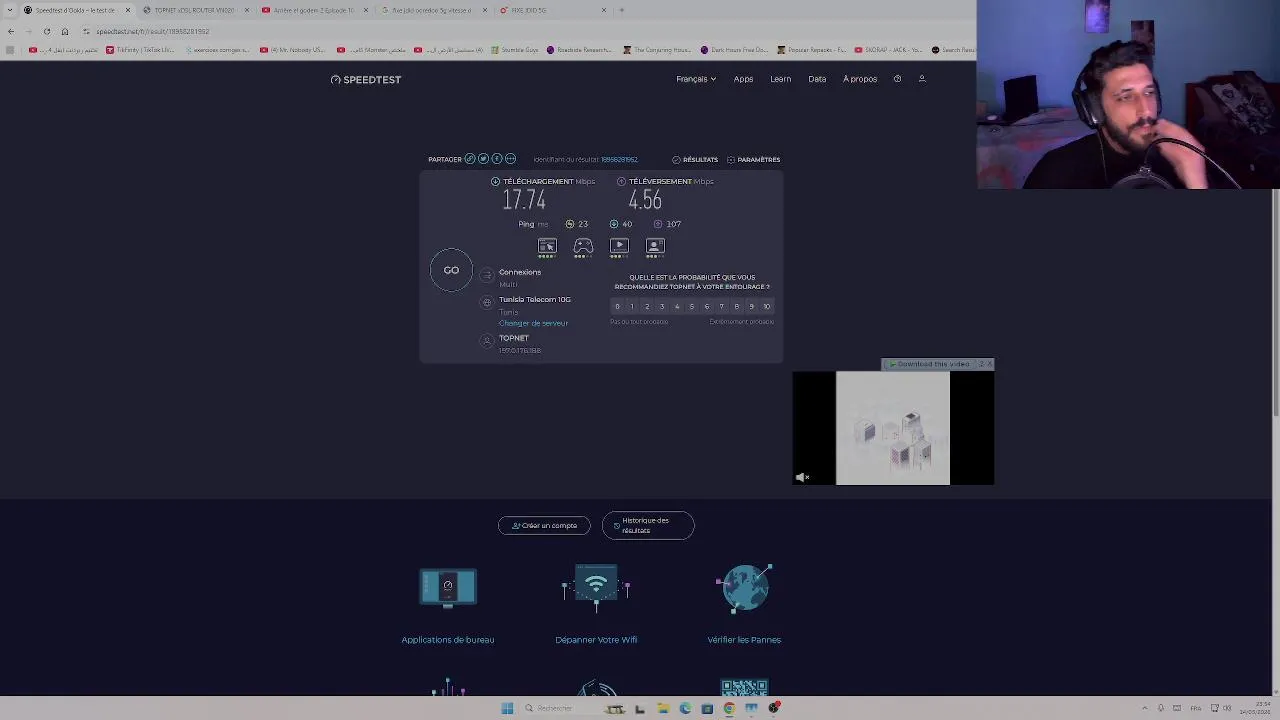1280x720 pixels.
Task: Open the Dépanner Votre Wifi link
Action: coord(596,640)
